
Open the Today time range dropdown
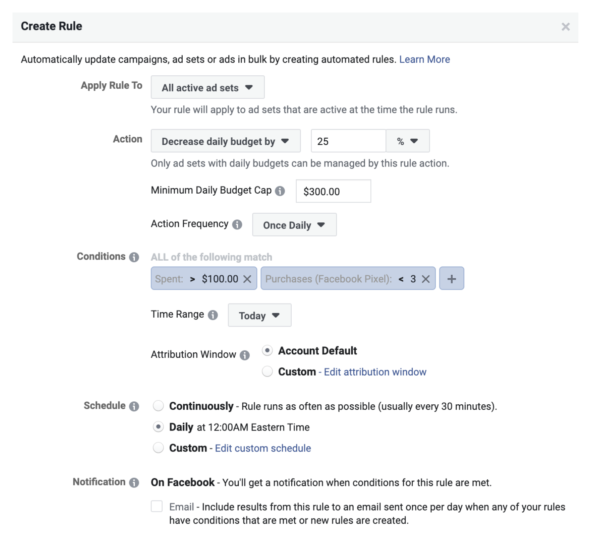[259, 315]
